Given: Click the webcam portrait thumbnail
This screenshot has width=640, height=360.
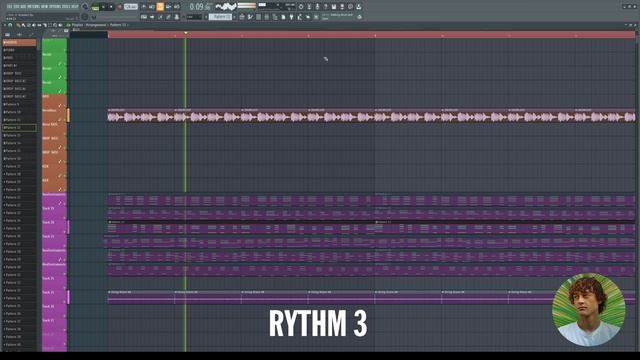Looking at the screenshot, I should 589,309.
